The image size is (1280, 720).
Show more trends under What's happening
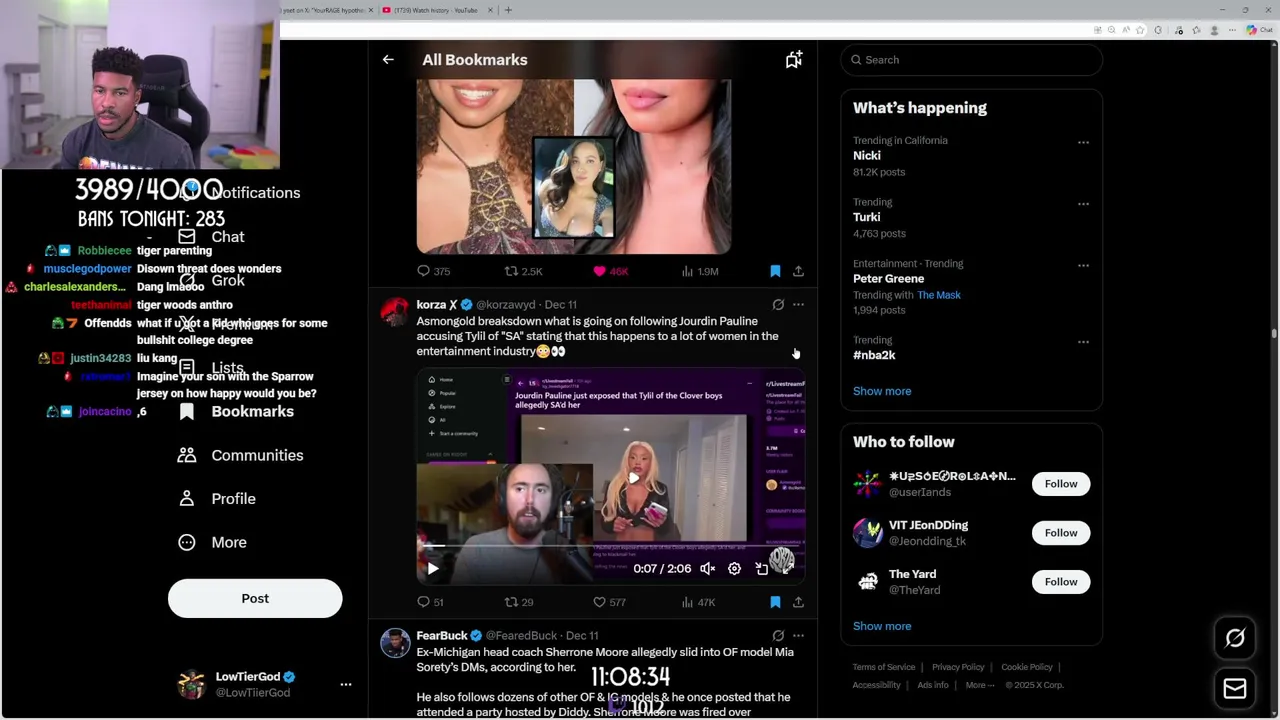point(882,391)
